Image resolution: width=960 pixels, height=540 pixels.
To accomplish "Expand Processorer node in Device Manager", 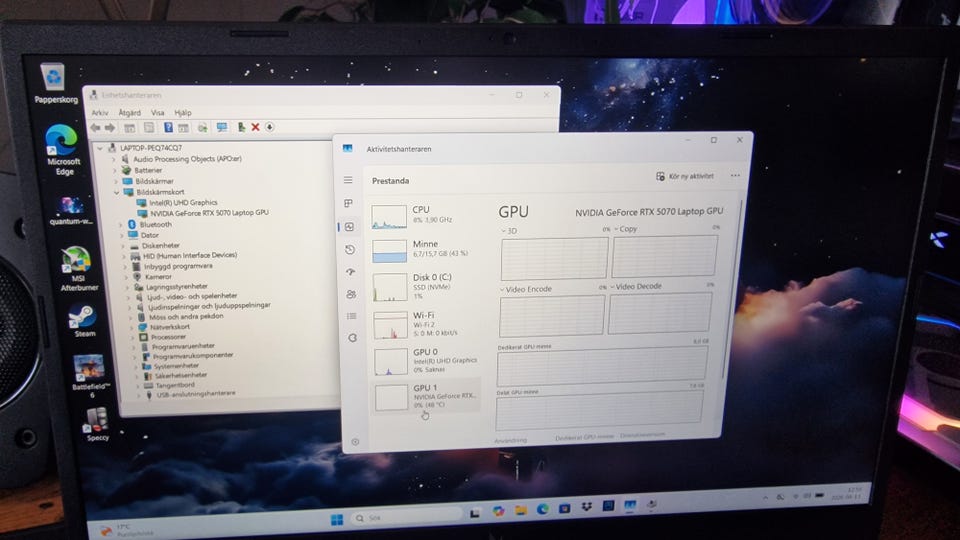I will point(133,337).
